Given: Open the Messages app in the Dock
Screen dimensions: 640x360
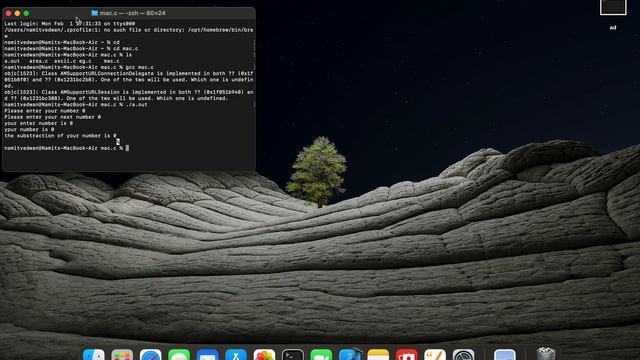Looking at the screenshot, I should tap(179, 355).
